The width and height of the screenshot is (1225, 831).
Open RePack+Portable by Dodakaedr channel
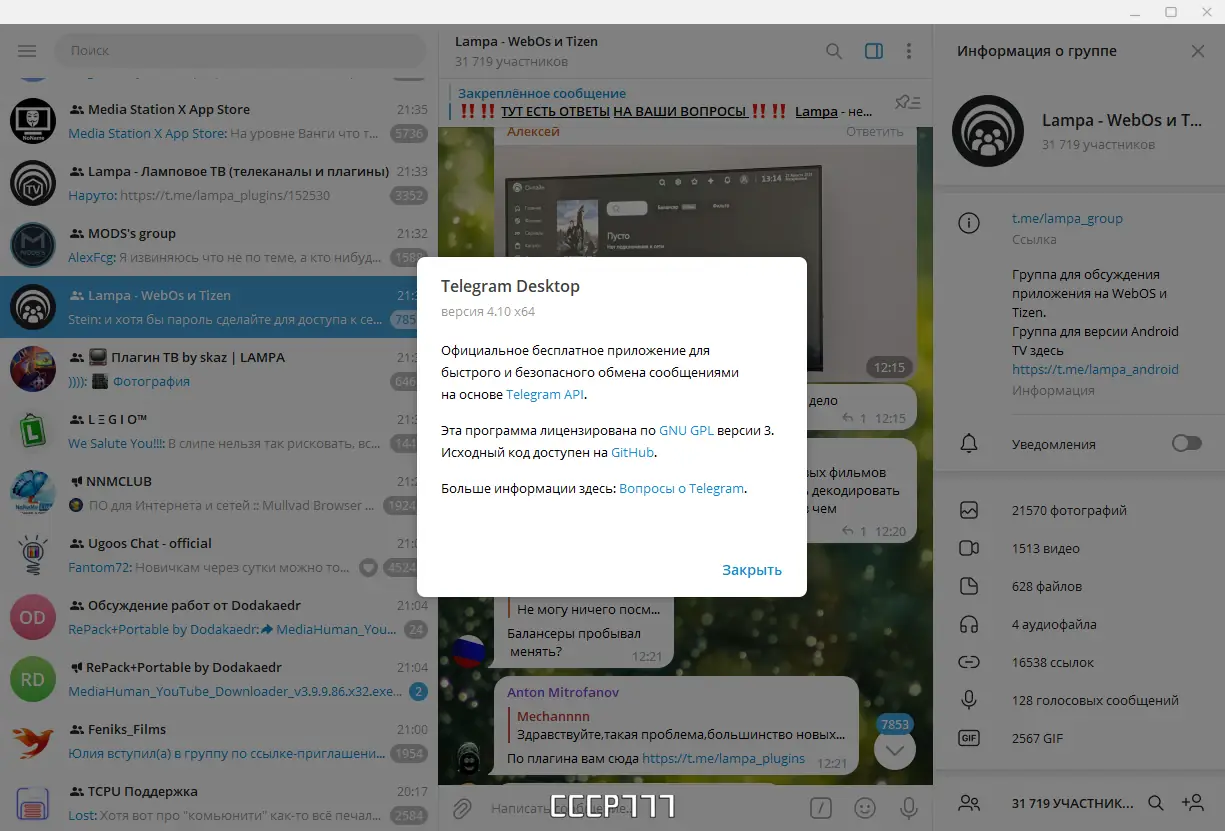219,679
